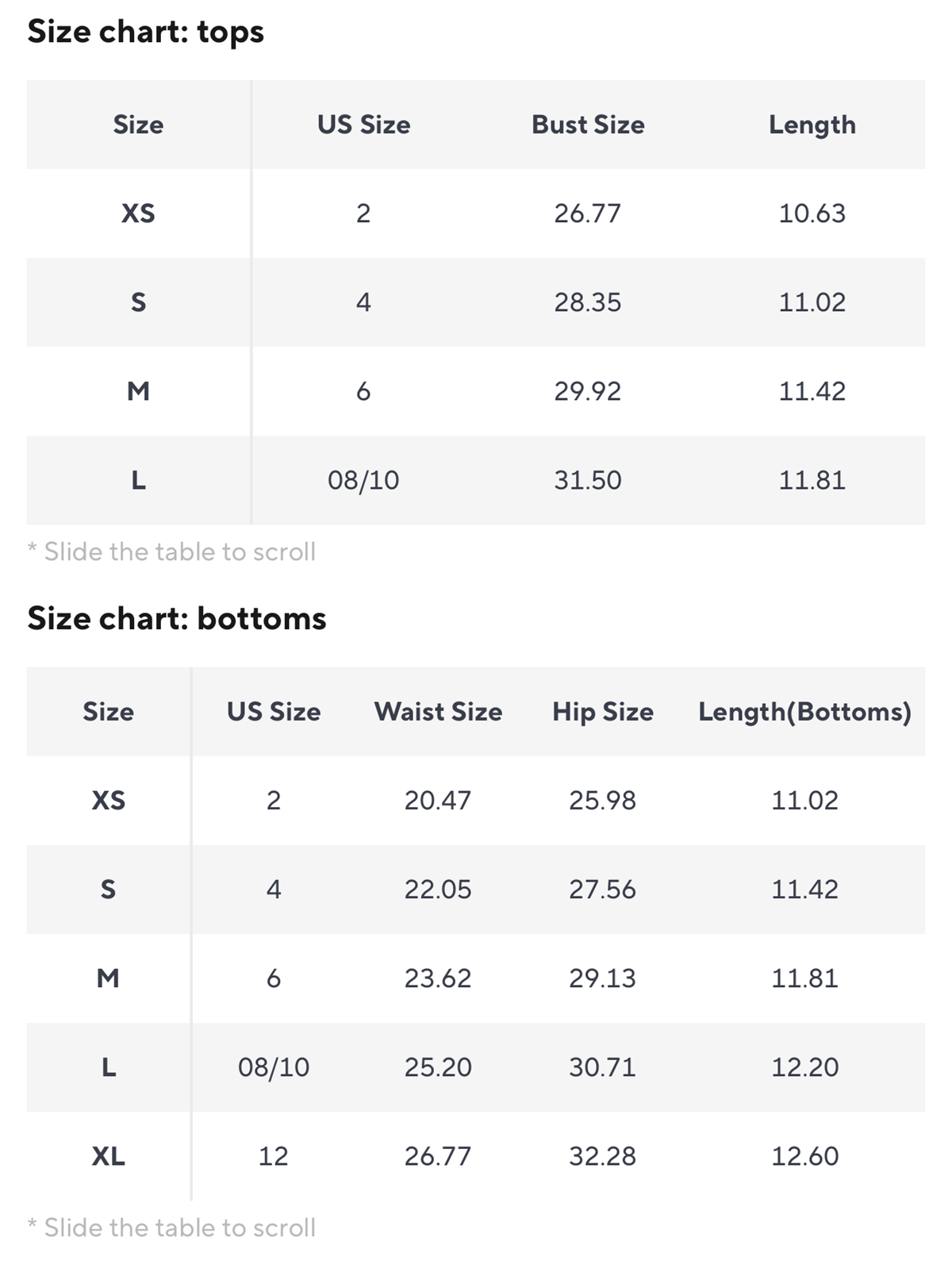Viewport: 952px width, 1272px height.
Task: Select waist size value 20.47
Action: 438,801
